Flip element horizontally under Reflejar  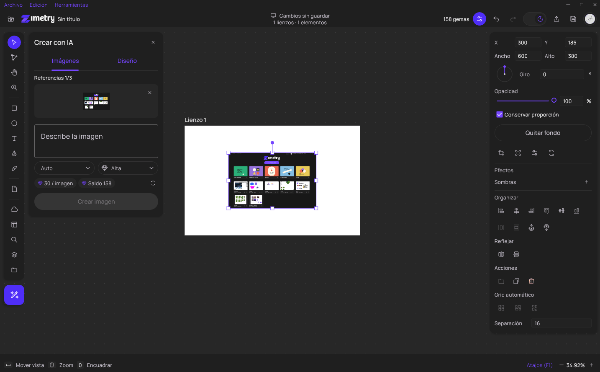click(x=501, y=254)
